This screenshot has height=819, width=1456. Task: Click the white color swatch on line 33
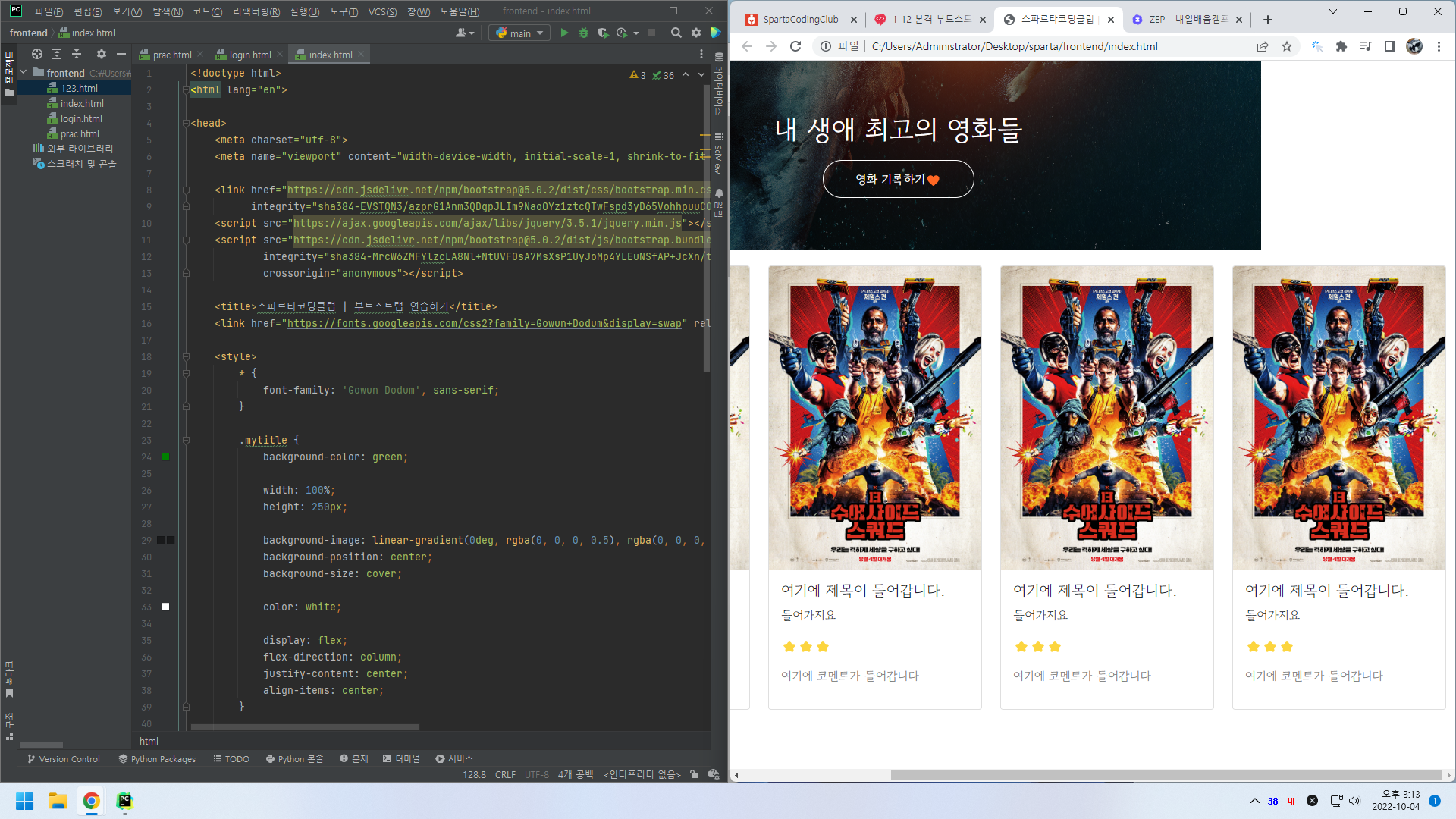coord(165,607)
